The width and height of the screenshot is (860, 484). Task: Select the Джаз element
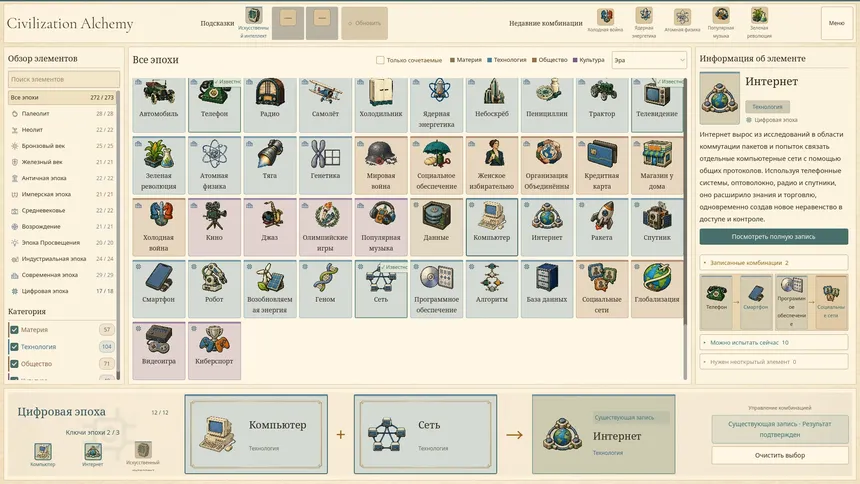point(269,227)
